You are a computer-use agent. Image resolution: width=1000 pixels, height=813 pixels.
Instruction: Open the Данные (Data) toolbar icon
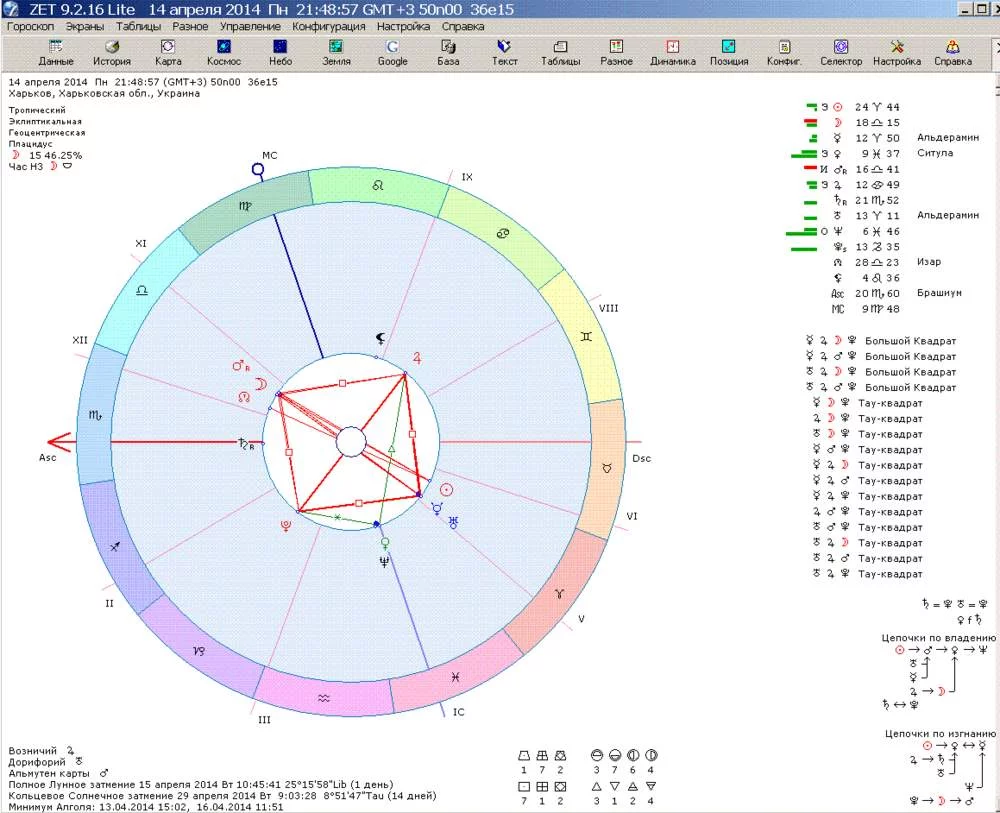[x=56, y=52]
